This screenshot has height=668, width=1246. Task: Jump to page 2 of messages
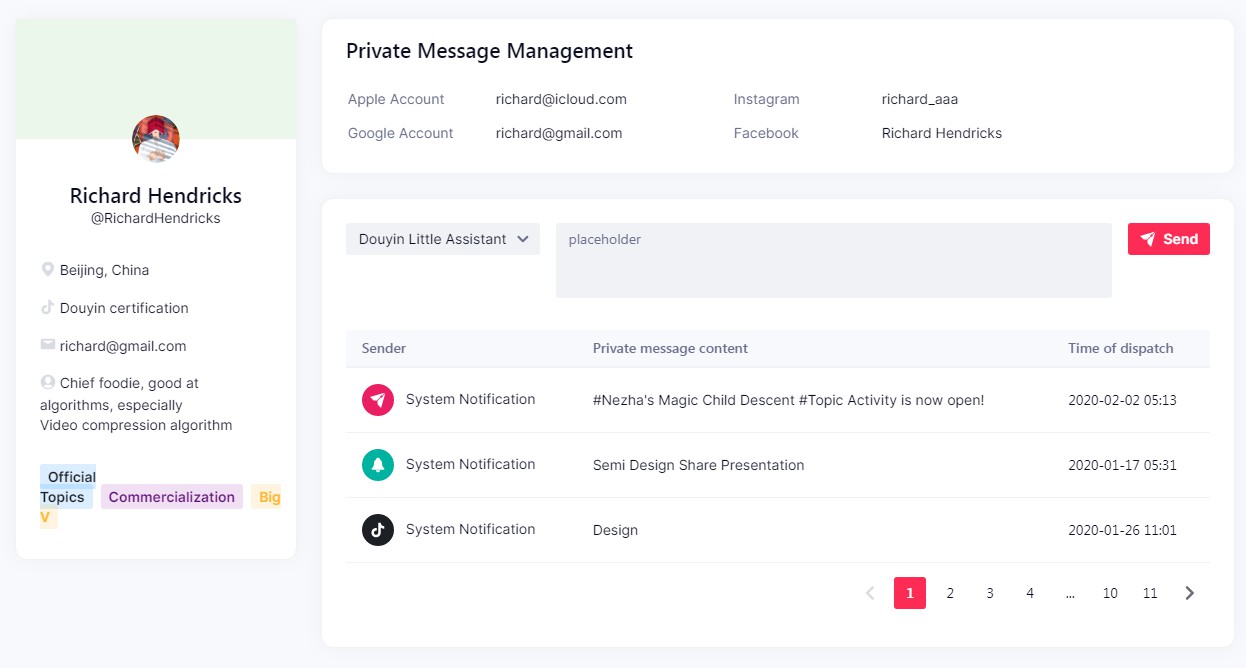click(x=950, y=593)
